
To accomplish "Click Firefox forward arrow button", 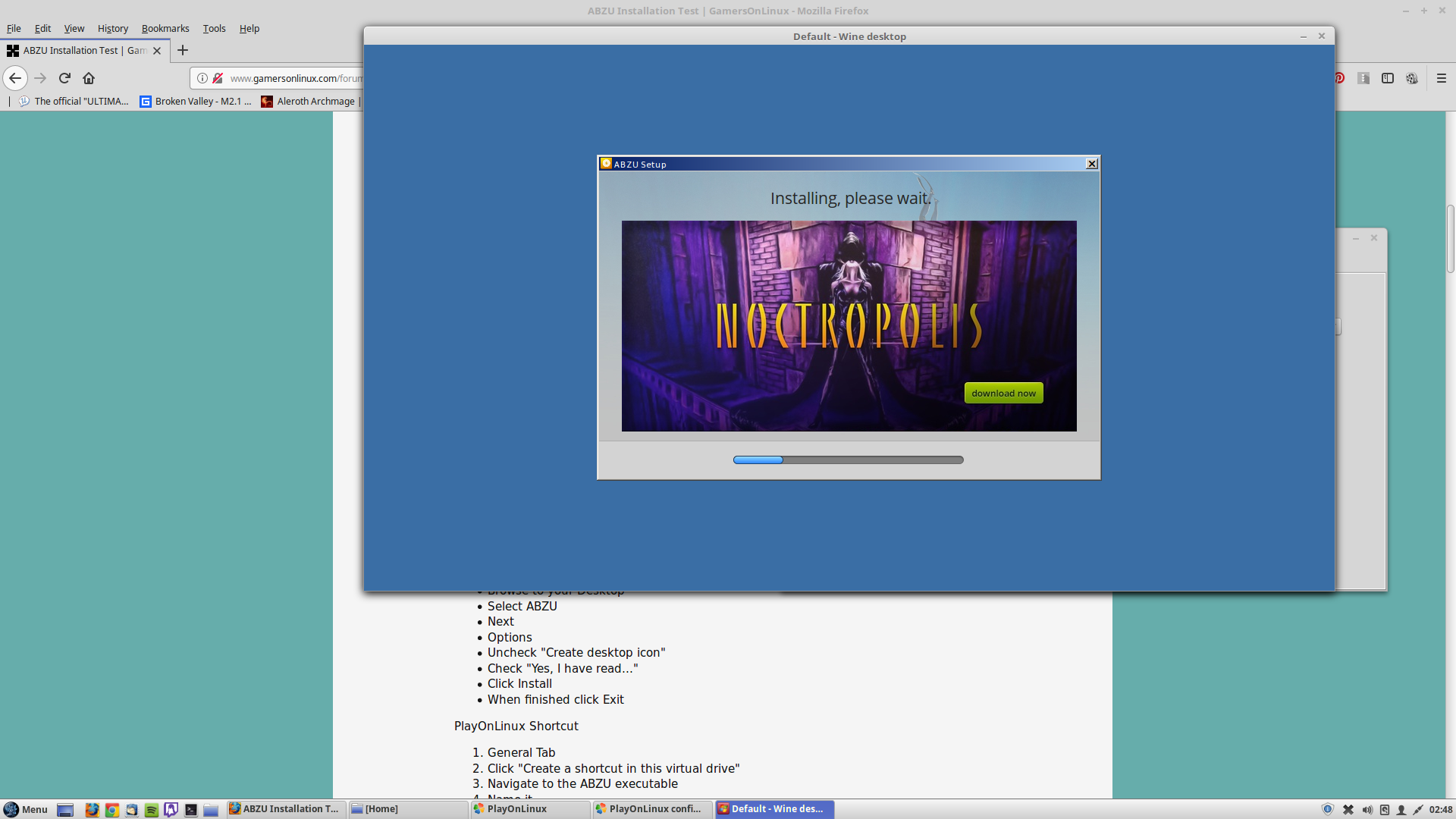I will click(40, 78).
